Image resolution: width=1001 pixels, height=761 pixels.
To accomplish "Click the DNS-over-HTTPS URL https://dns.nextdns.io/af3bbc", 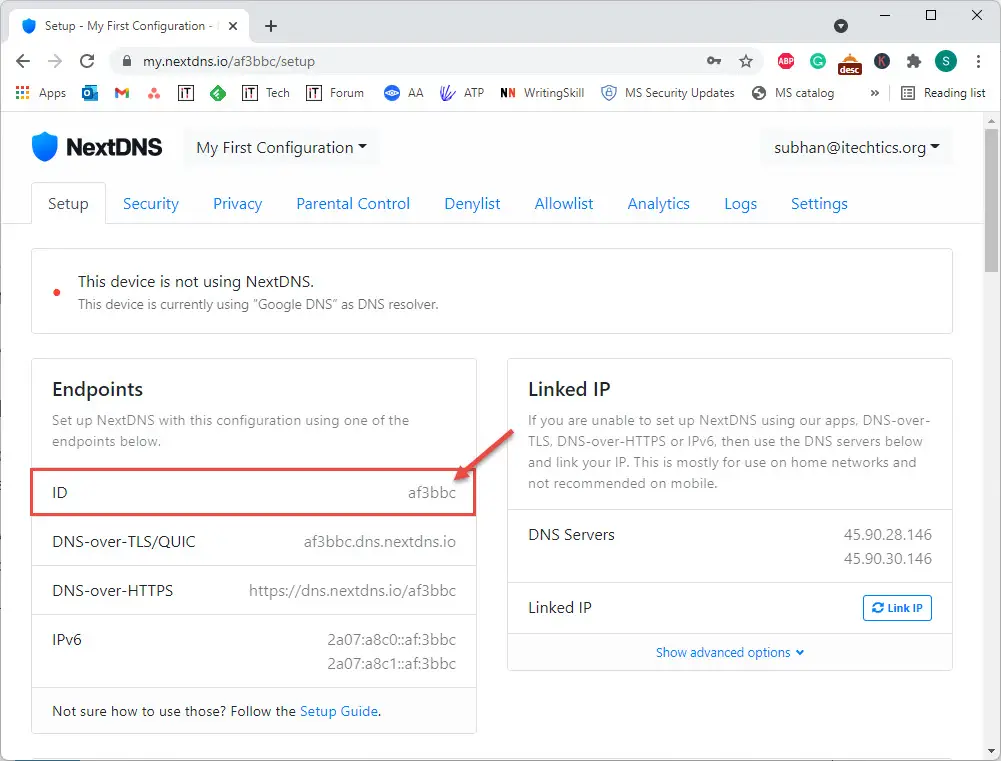I will pyautogui.click(x=352, y=591).
